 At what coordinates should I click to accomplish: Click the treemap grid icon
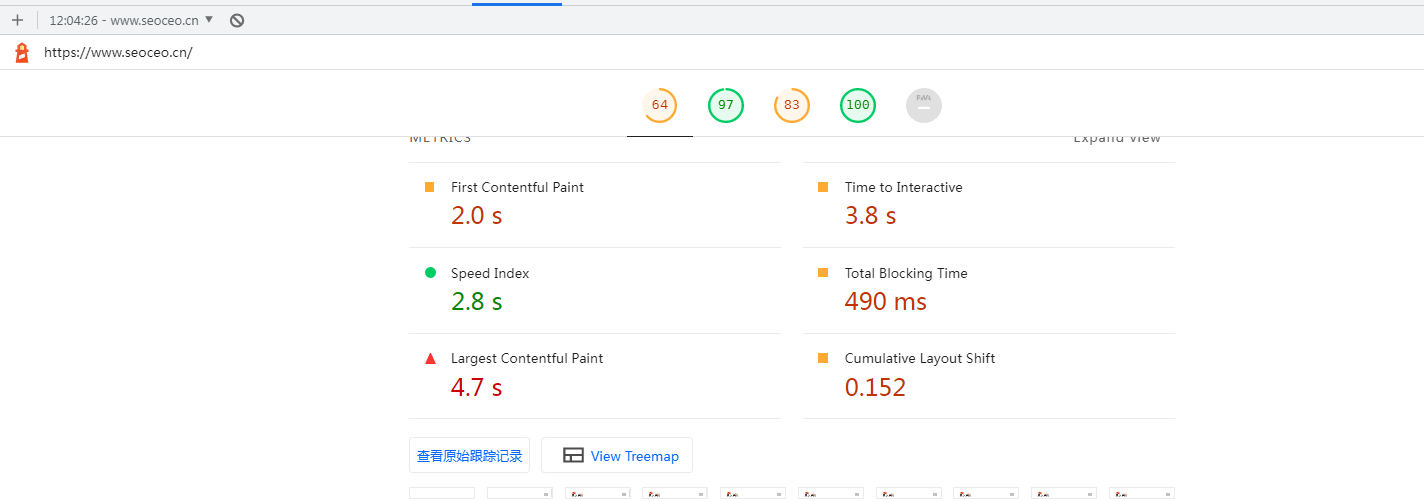click(x=573, y=456)
